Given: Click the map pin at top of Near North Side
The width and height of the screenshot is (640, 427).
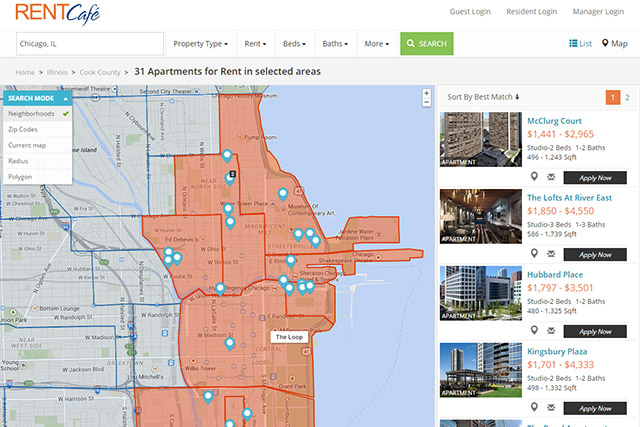Looking at the screenshot, I should pos(227,156).
